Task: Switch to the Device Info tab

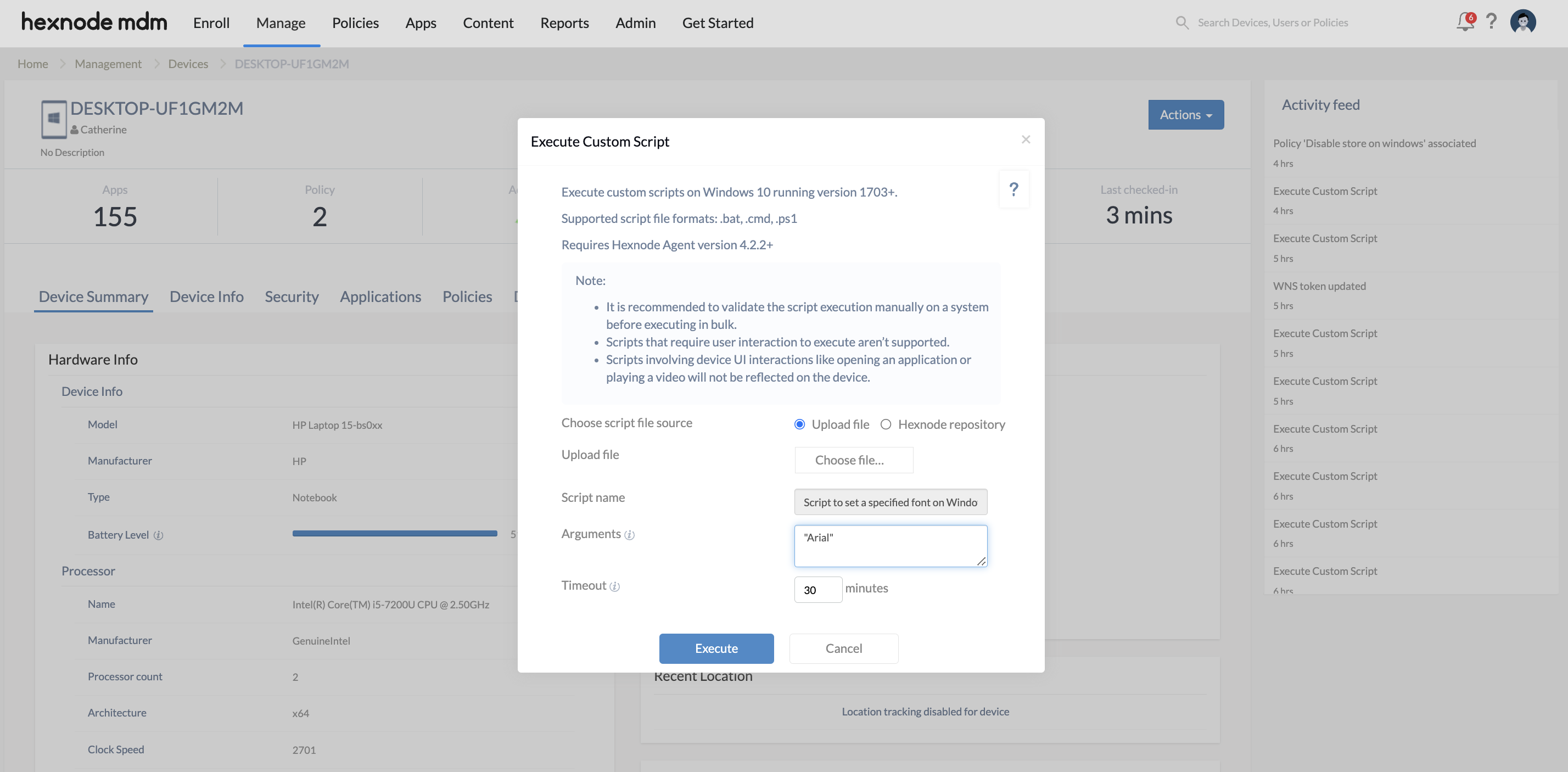Action: (206, 297)
